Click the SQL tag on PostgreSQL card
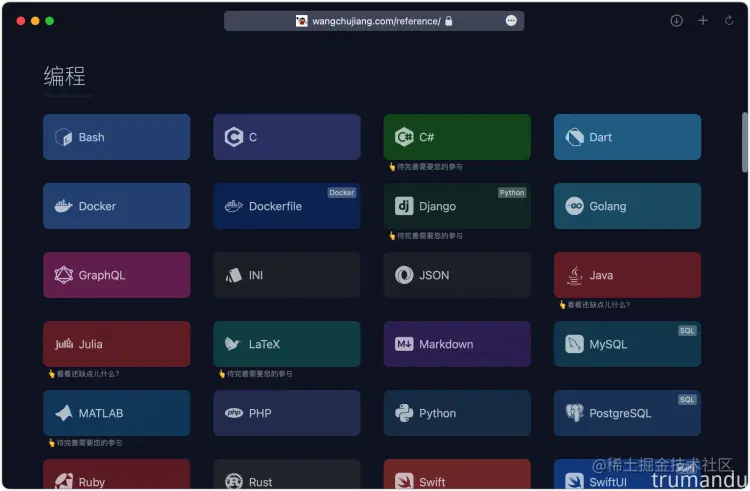The image size is (750, 491). tap(687, 399)
